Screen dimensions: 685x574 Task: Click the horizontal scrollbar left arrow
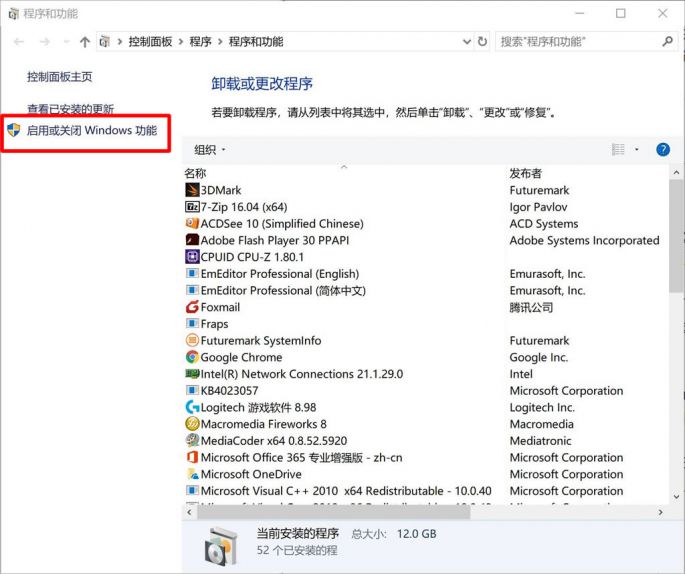pos(189,512)
